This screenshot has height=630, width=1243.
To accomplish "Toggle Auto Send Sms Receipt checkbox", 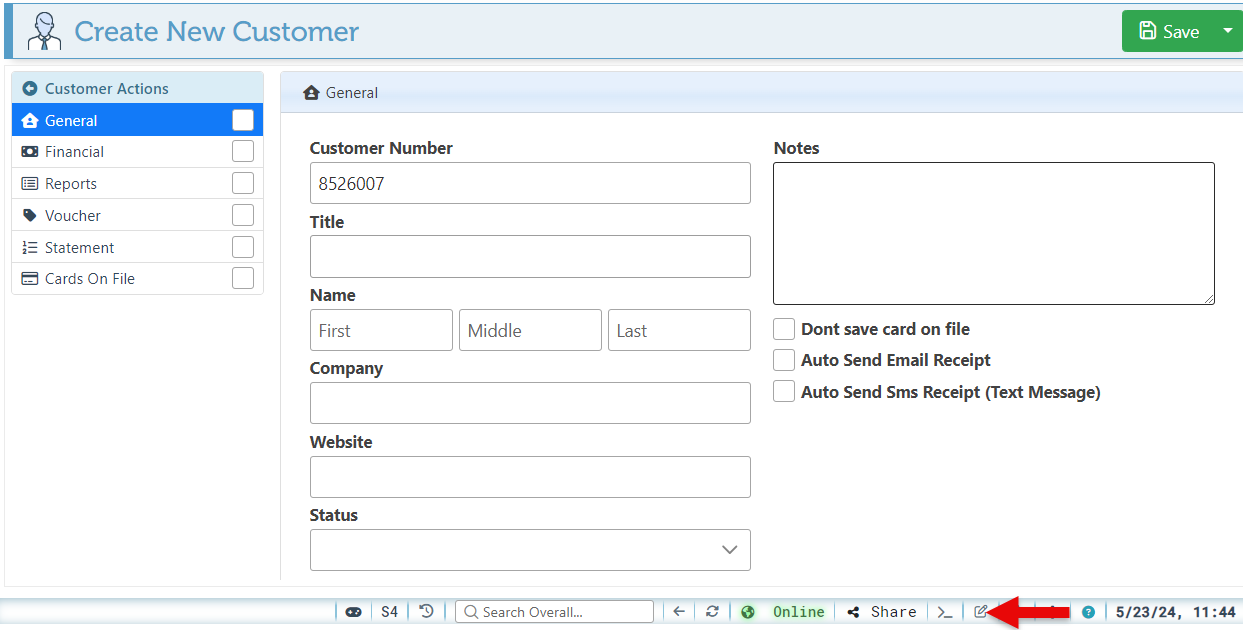I will coord(784,392).
